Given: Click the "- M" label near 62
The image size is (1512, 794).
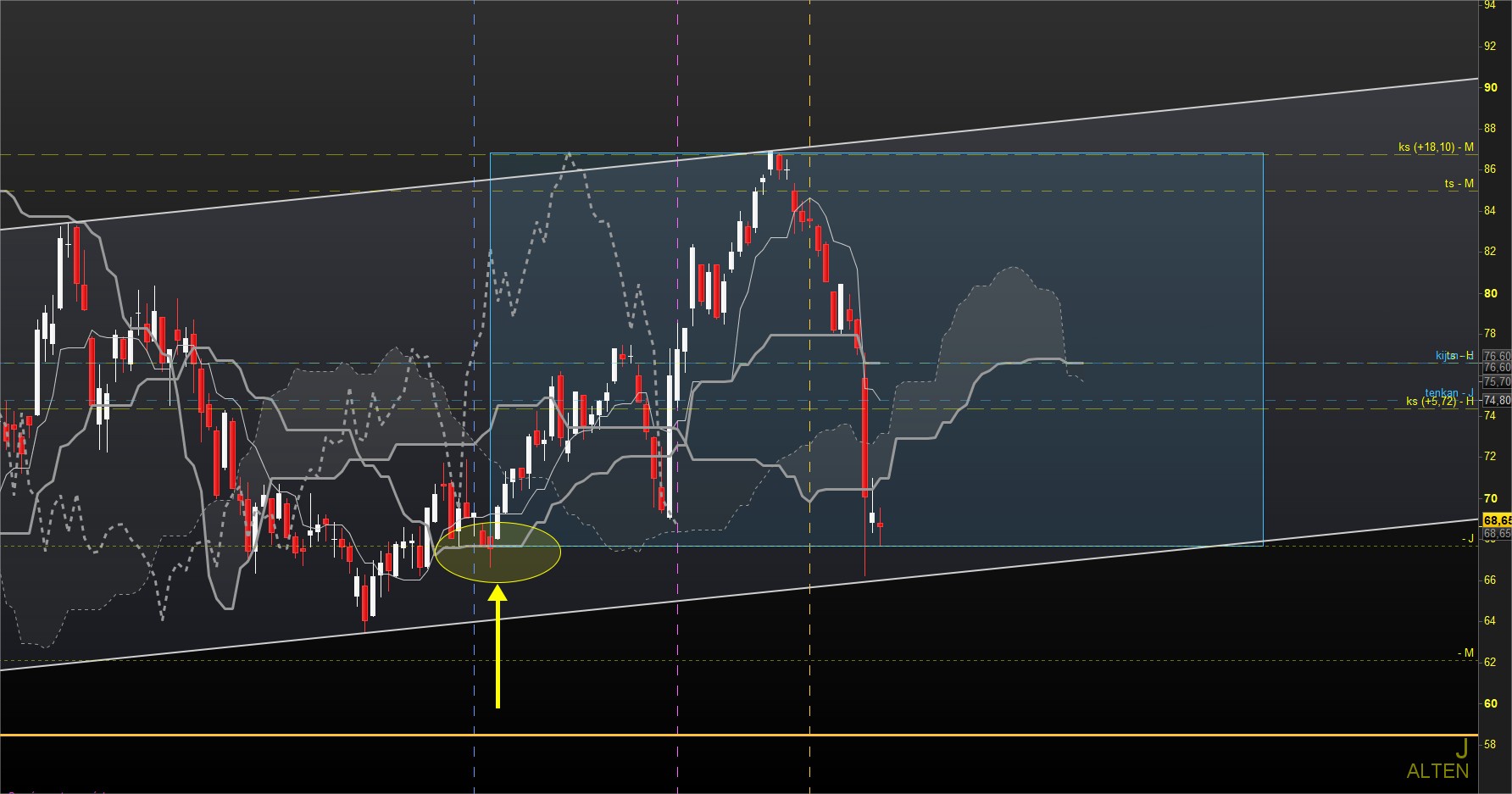Looking at the screenshot, I should (x=1465, y=652).
